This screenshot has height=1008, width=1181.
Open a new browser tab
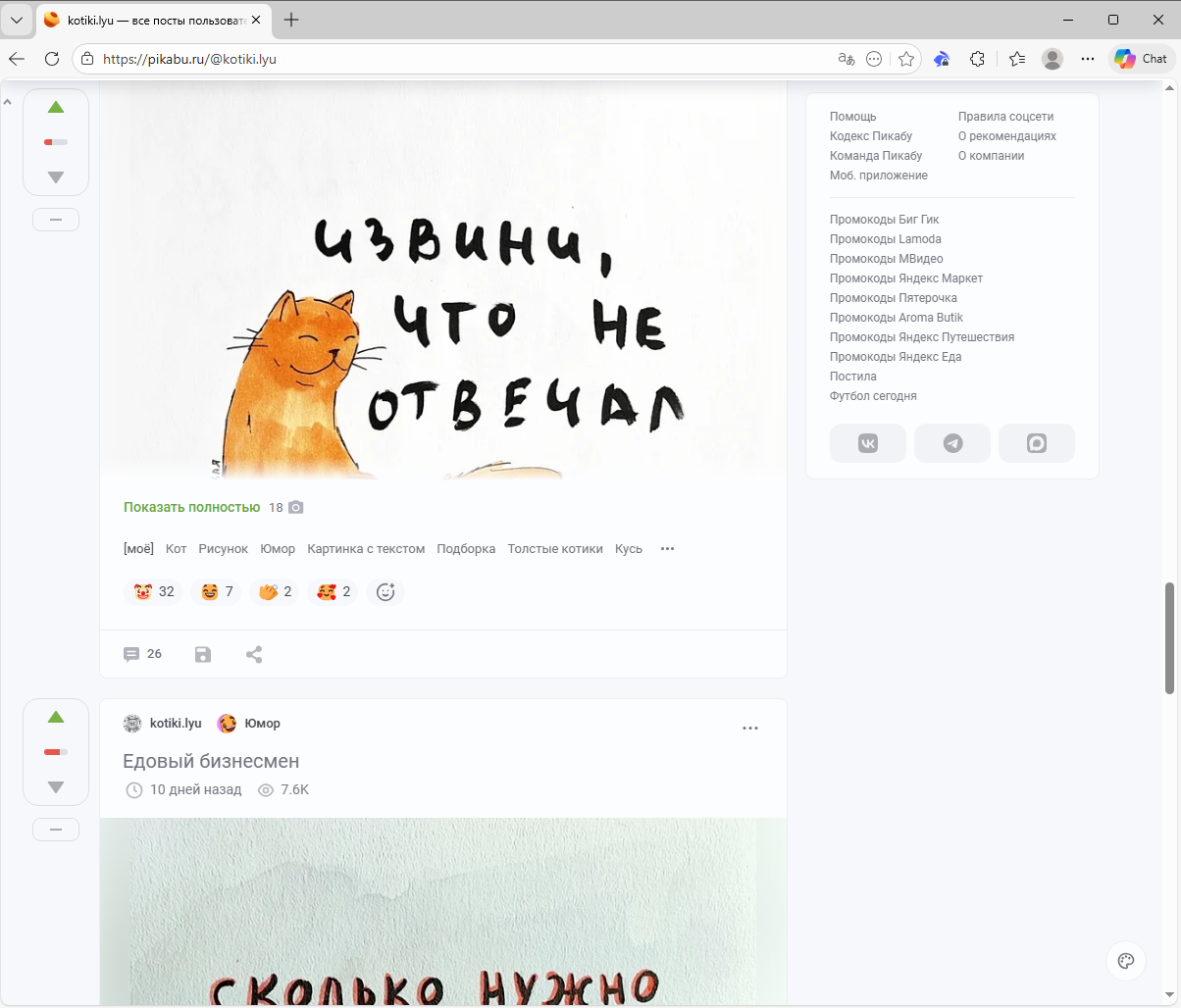pyautogui.click(x=291, y=20)
